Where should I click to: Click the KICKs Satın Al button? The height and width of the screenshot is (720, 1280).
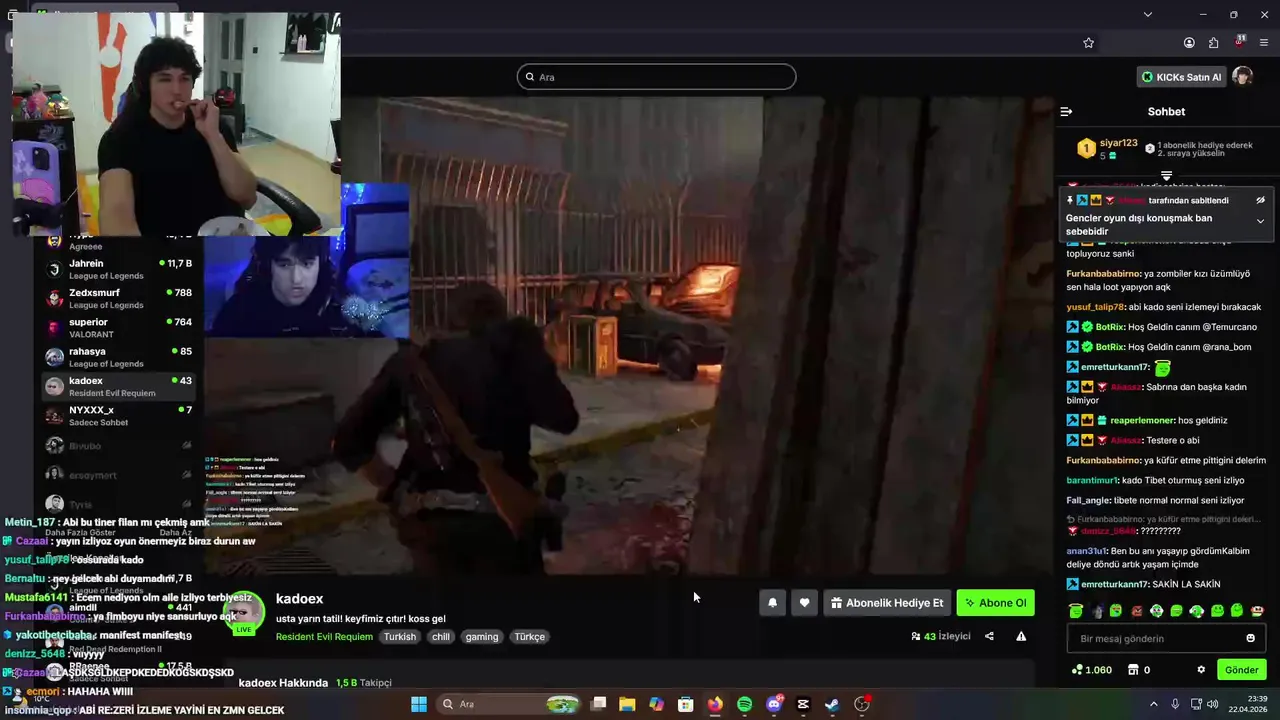coord(1181,77)
